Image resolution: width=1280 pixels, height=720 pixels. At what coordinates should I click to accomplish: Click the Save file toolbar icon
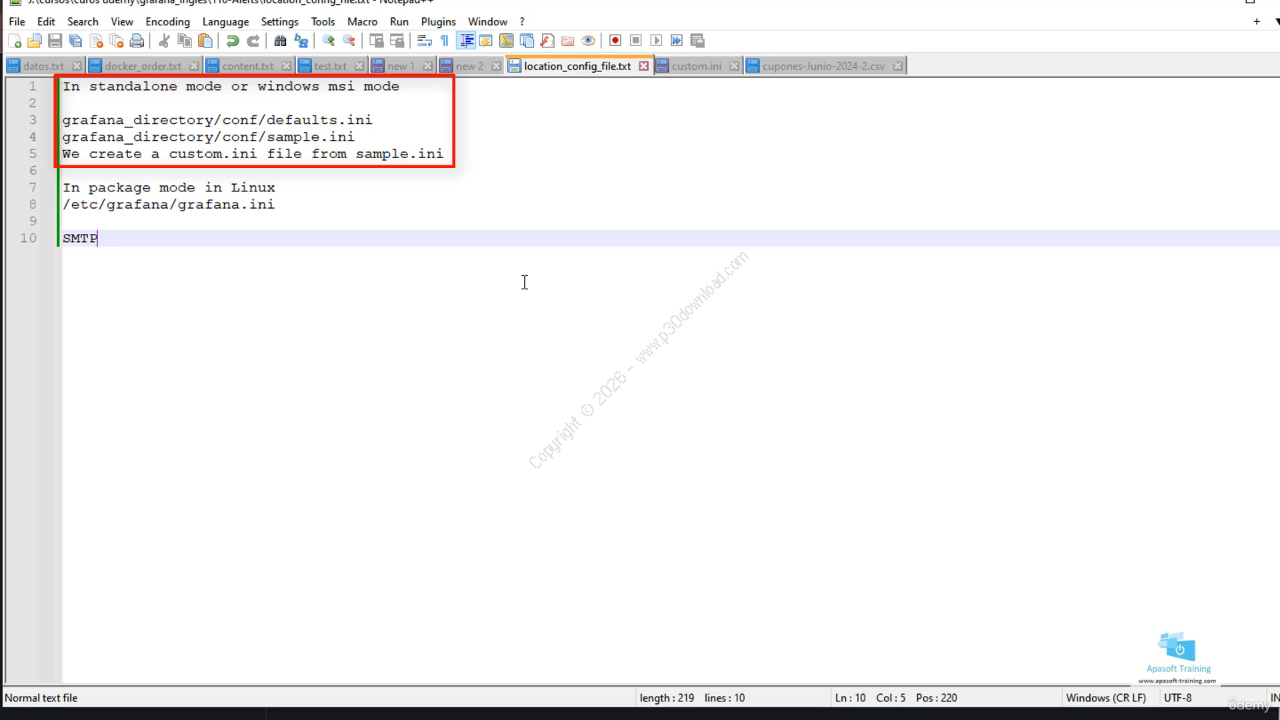tap(55, 41)
